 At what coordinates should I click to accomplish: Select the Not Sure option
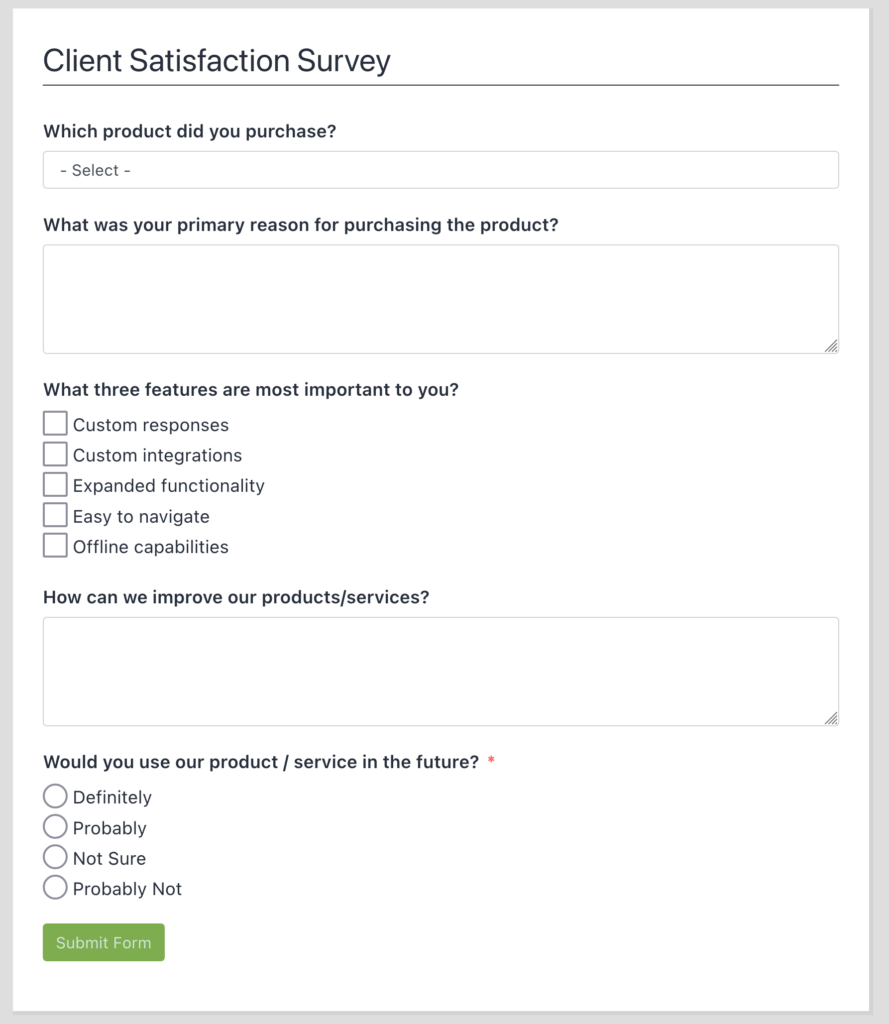[x=55, y=857]
